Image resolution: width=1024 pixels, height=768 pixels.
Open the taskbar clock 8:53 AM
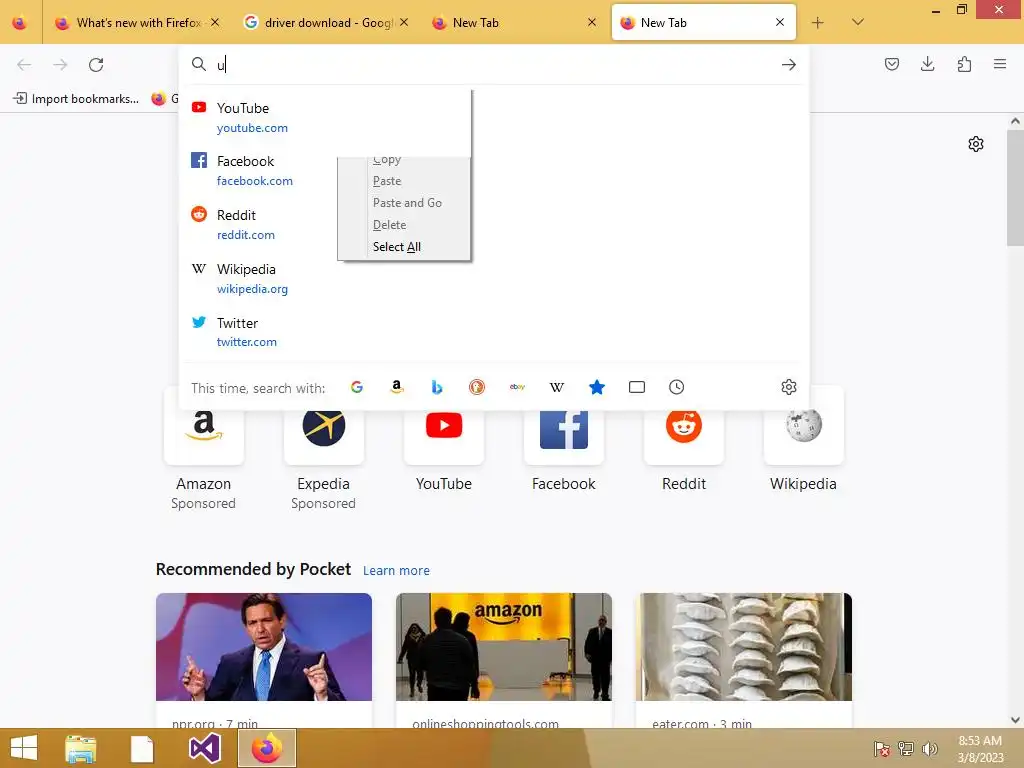[980, 749]
